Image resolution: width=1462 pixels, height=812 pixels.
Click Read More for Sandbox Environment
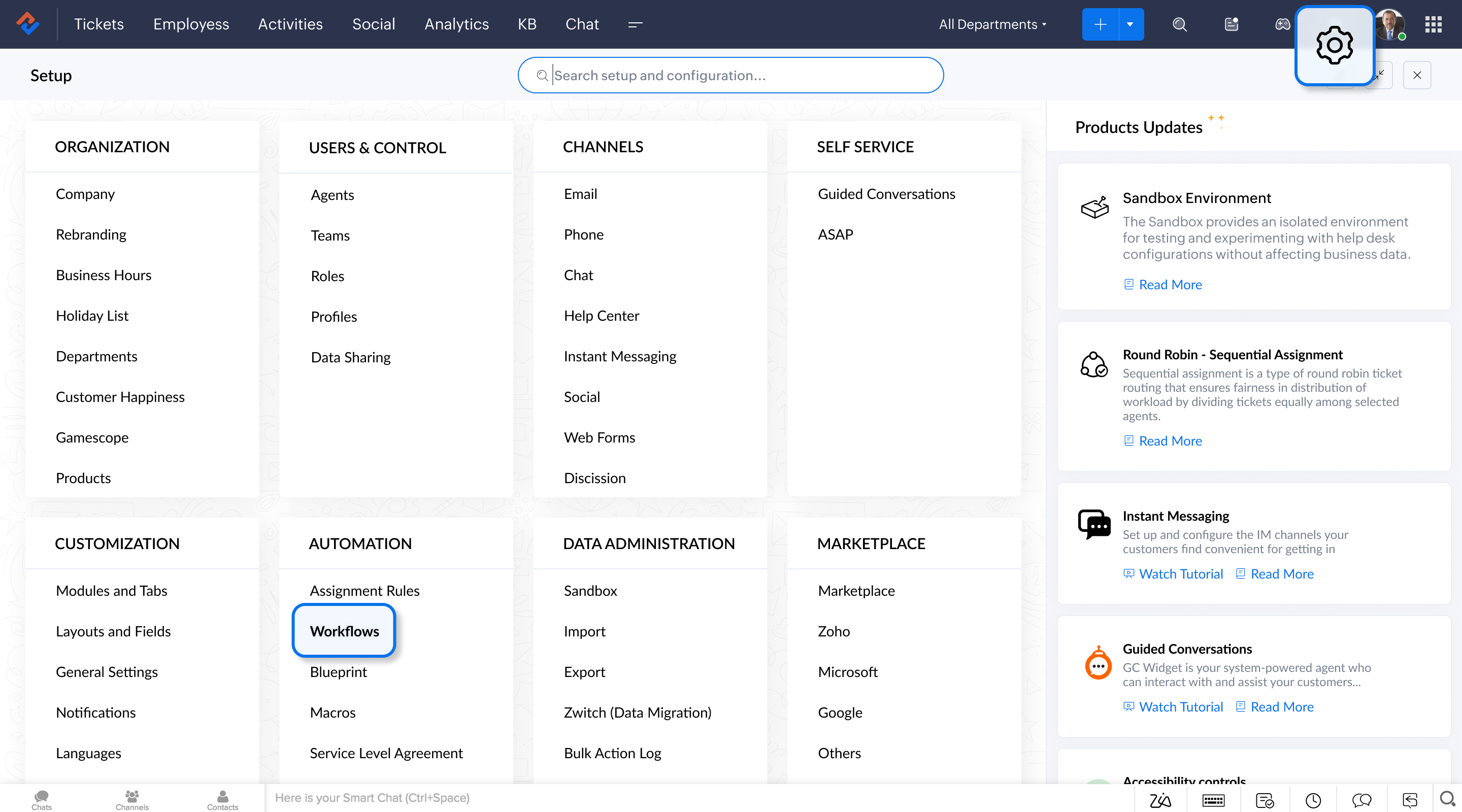[x=1170, y=284]
